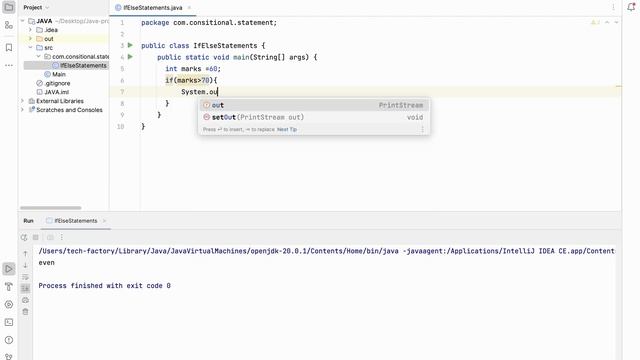Open the Project tool window icon
This screenshot has height=360, width=640.
9,7
